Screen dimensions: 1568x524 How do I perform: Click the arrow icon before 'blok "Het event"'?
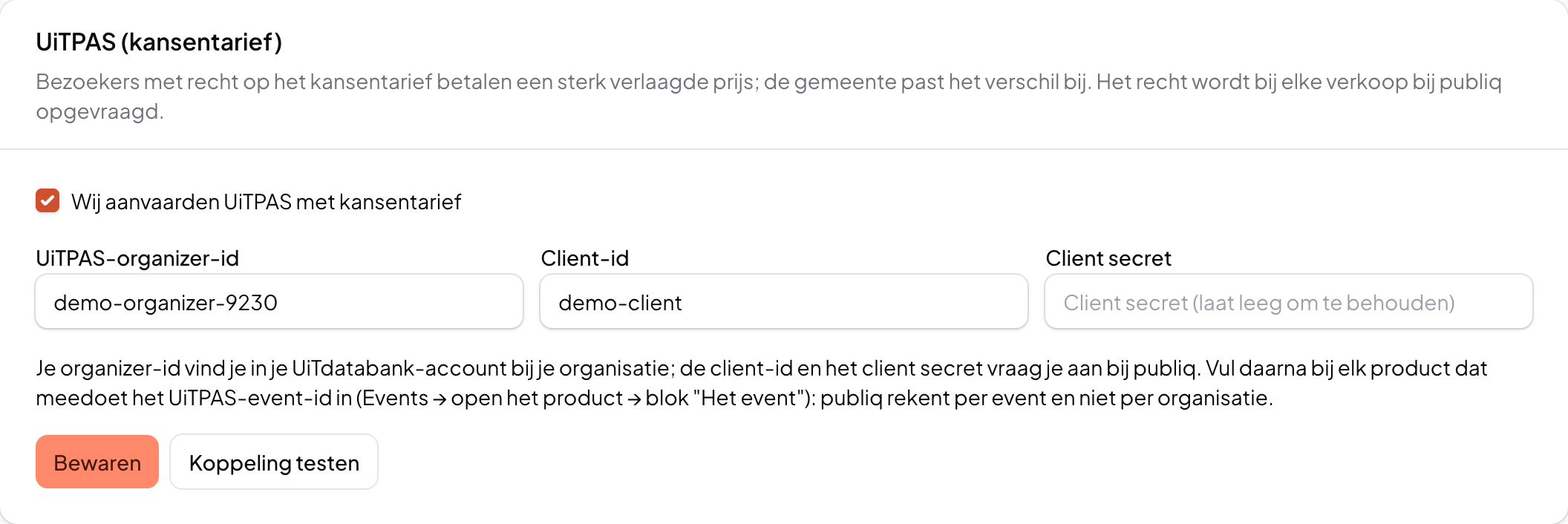point(634,399)
